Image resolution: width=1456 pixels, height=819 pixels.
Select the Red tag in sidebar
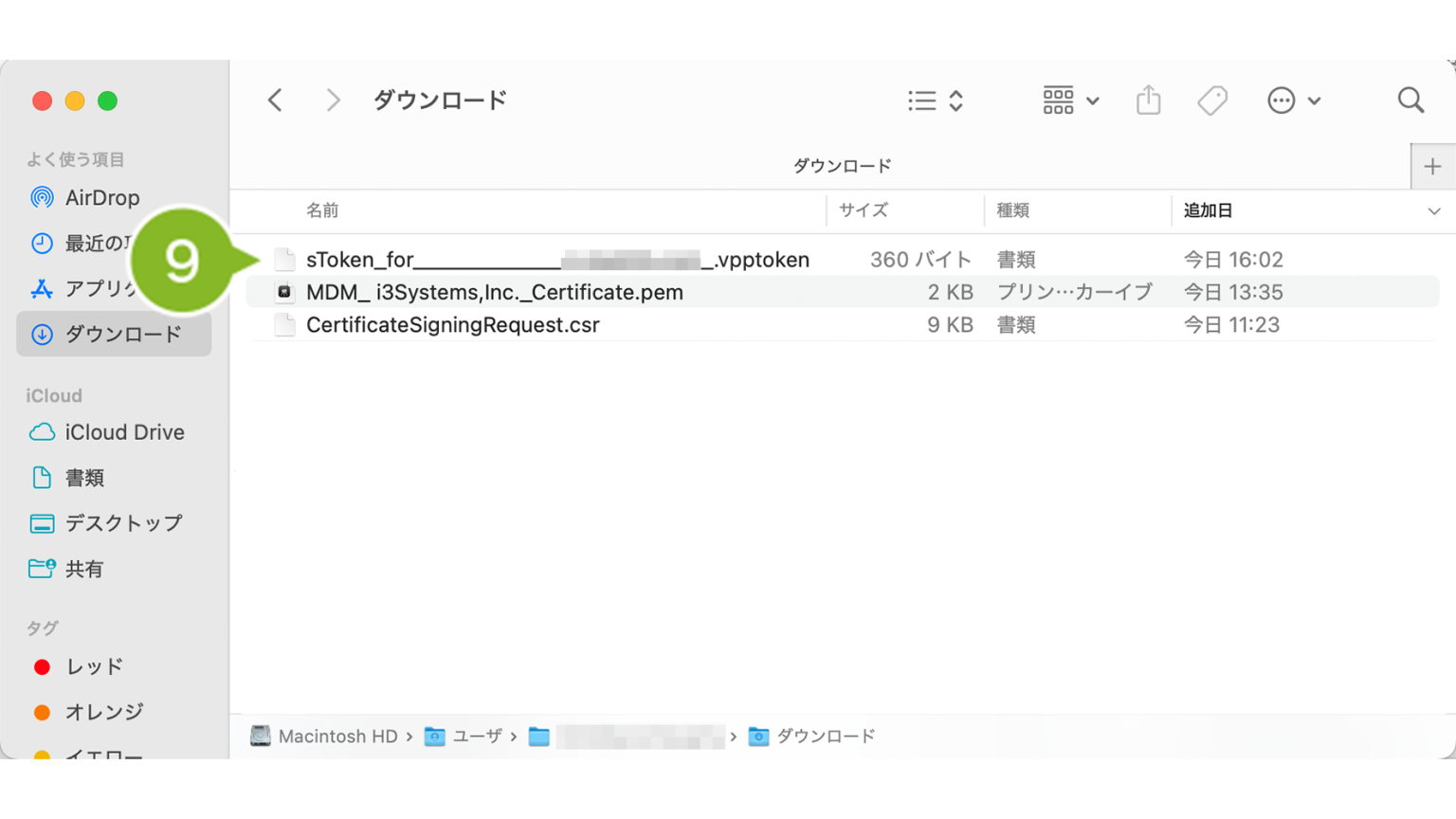94,667
